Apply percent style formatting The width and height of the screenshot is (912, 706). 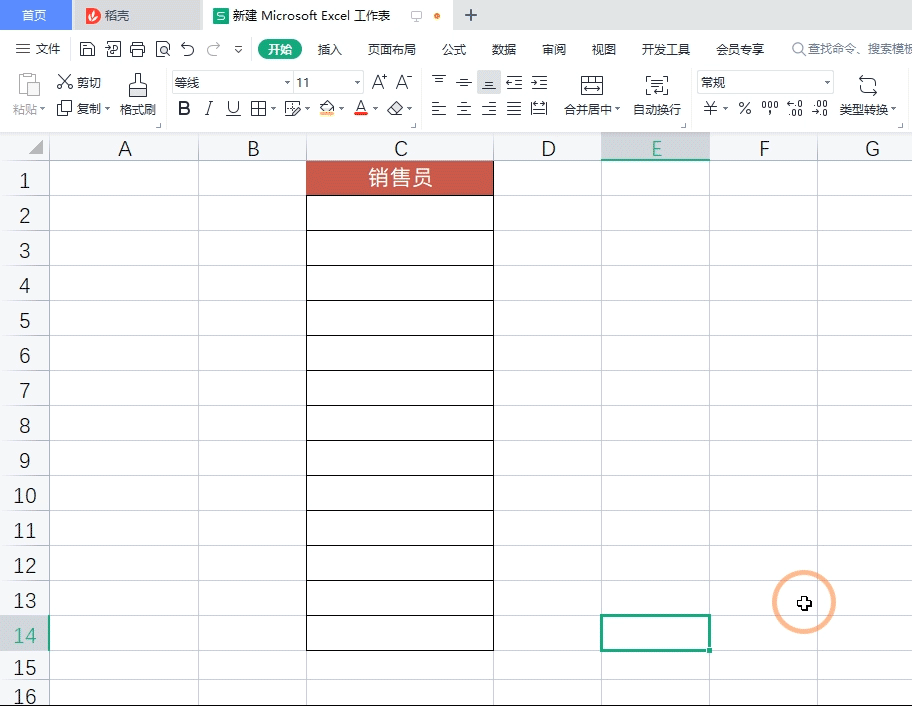(x=744, y=108)
